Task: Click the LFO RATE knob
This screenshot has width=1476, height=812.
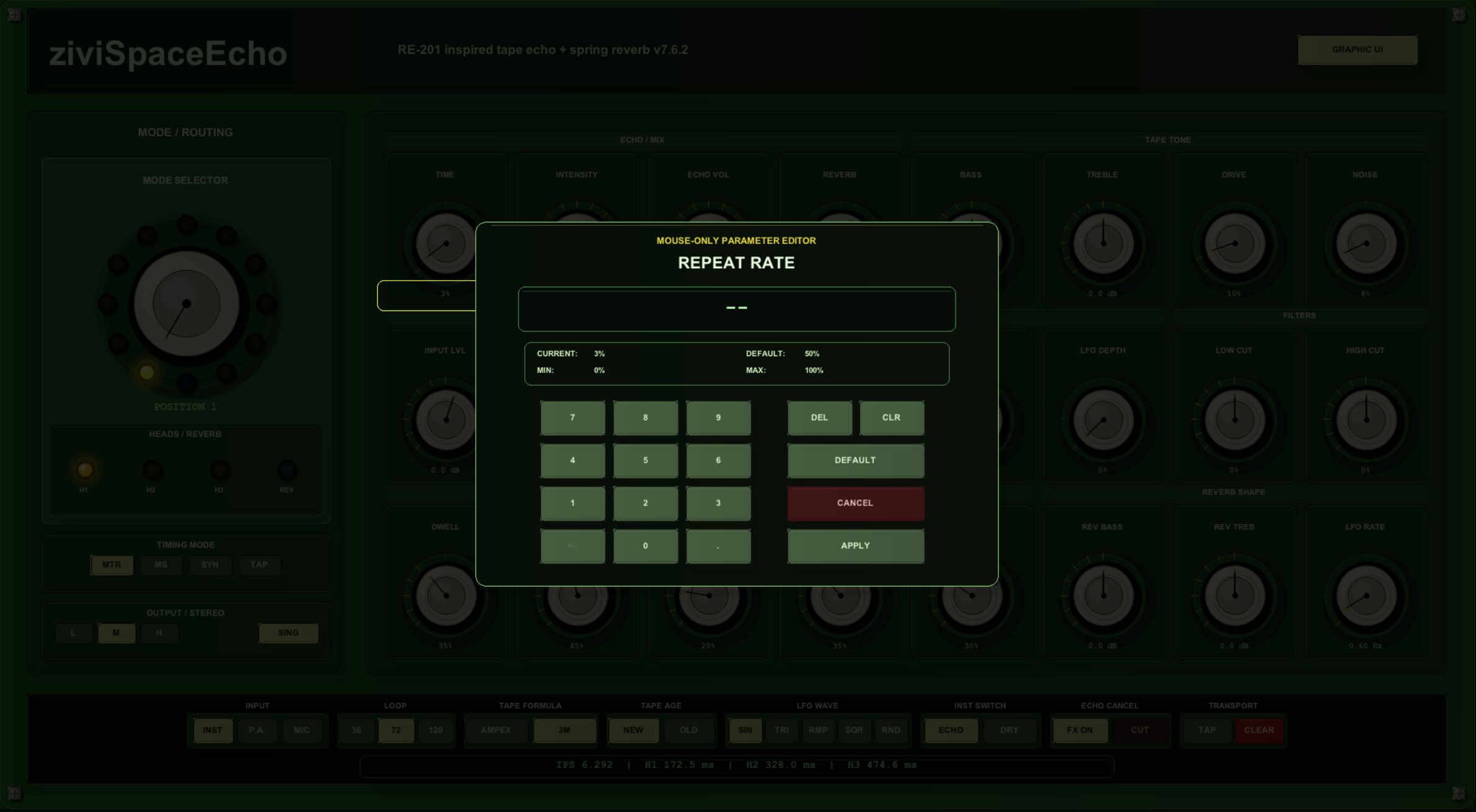Action: click(1366, 595)
